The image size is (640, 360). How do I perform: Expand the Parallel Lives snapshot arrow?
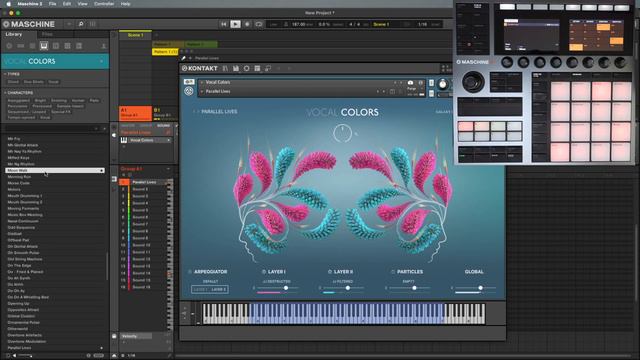(x=202, y=91)
